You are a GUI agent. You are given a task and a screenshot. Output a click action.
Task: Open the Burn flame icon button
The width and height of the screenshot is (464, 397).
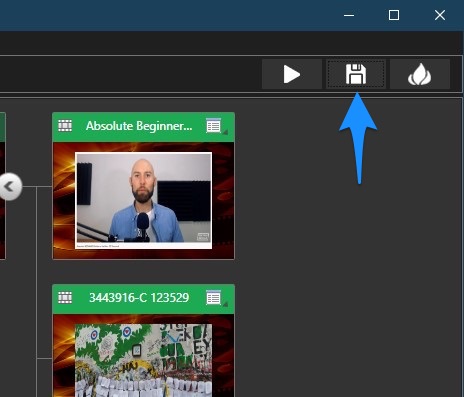pos(420,74)
